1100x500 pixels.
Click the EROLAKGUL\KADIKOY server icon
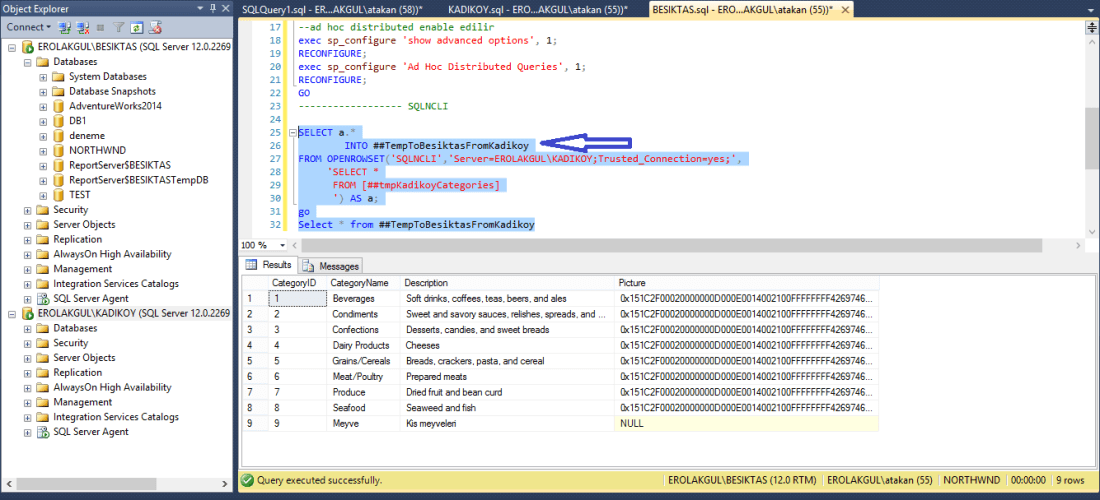click(x=28, y=313)
